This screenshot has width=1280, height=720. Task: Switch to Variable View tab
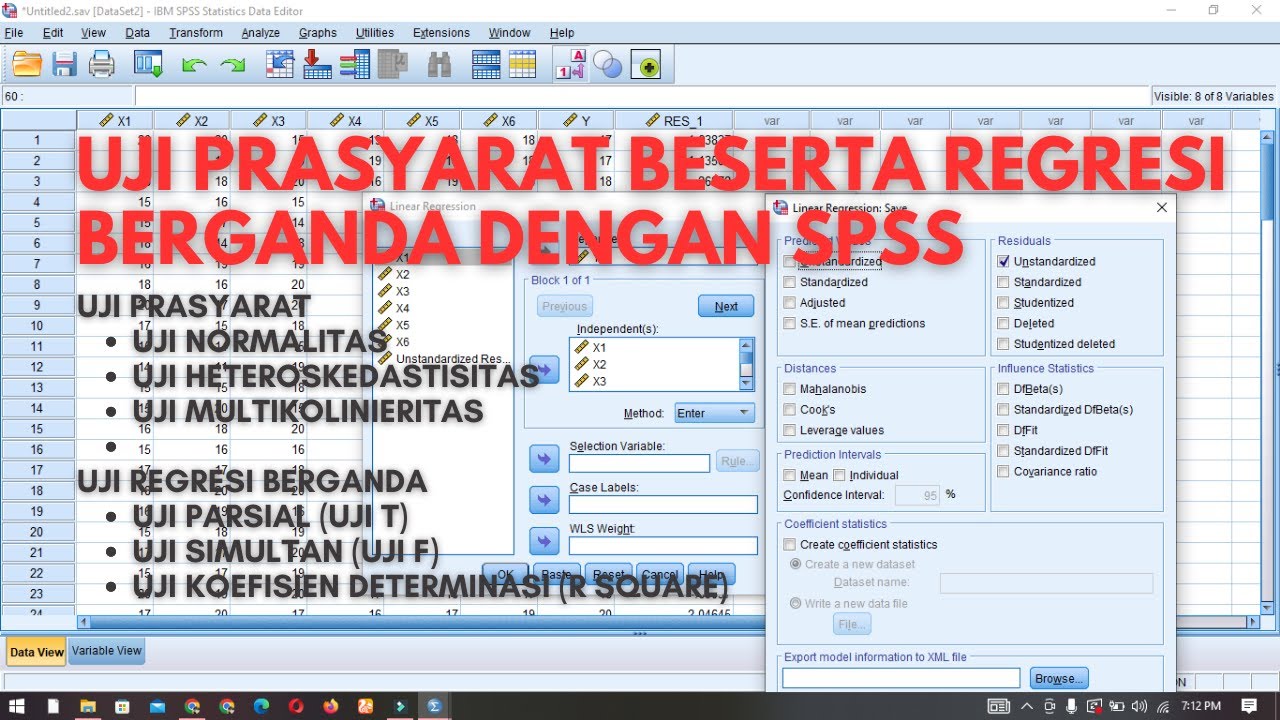[x=107, y=650]
